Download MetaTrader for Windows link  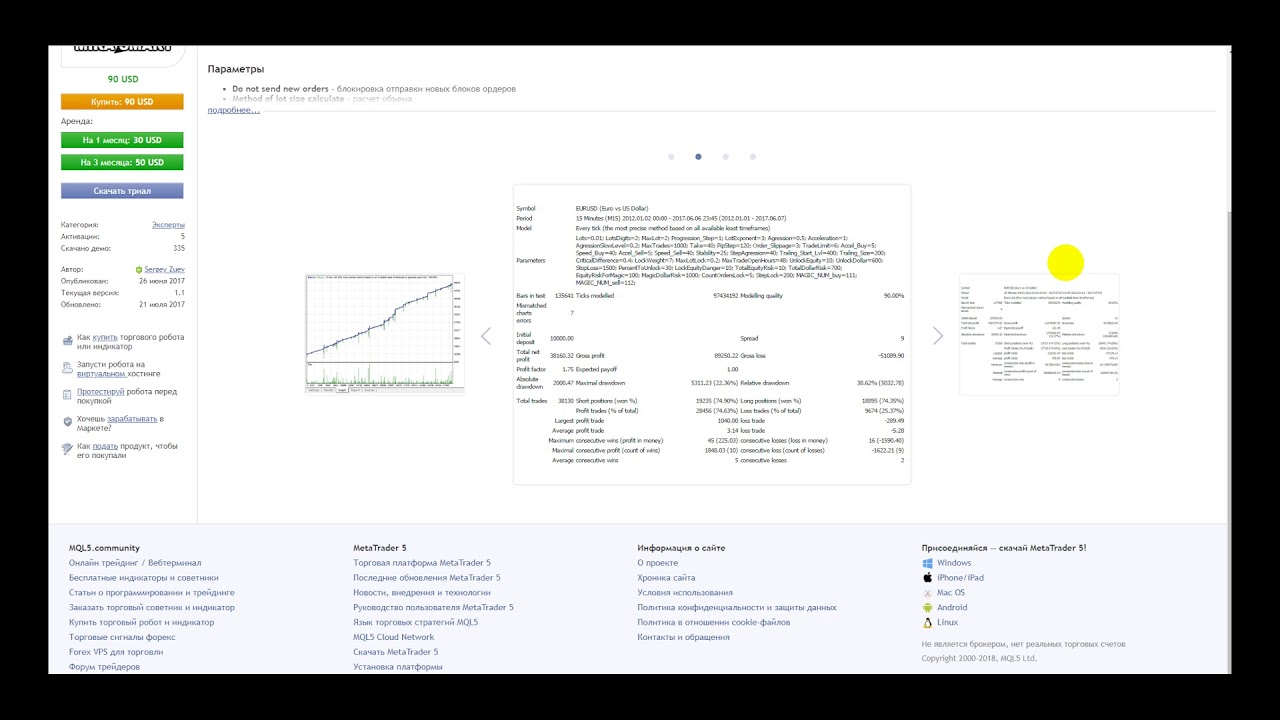[954, 563]
